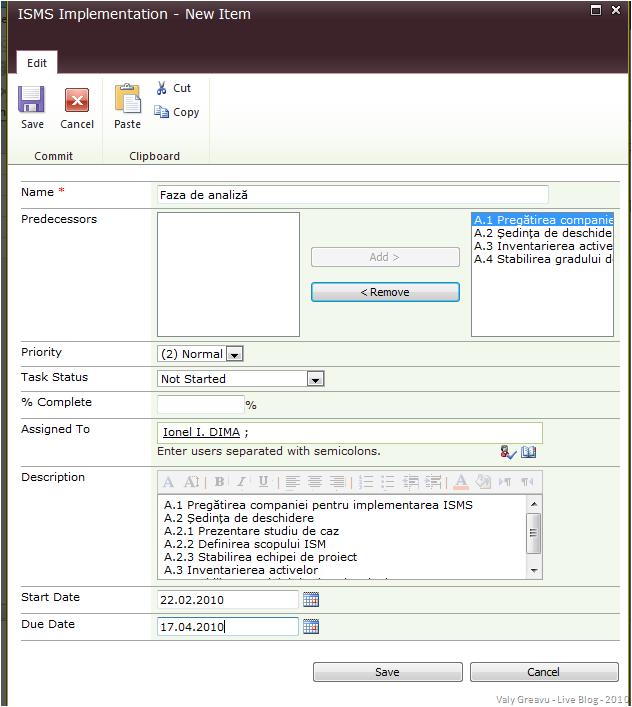The width and height of the screenshot is (632, 707).
Task: Click the font color button in Description
Action: (x=461, y=482)
